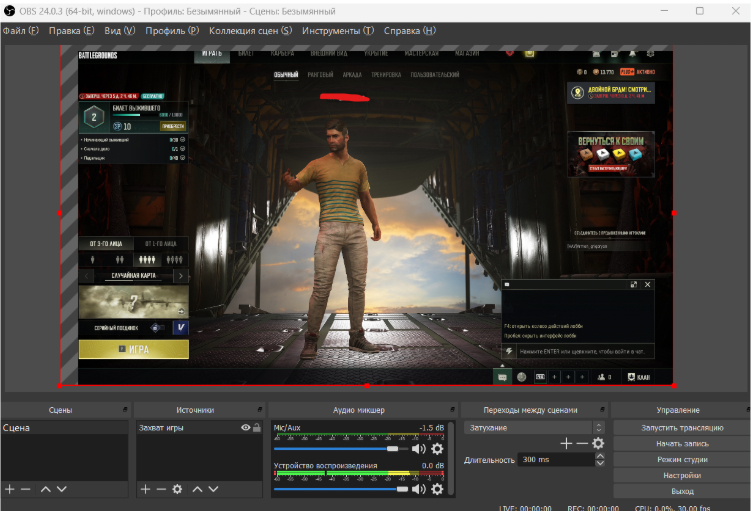Open the Инструменты menu
This screenshot has width=751, height=511.
[x=338, y=31]
